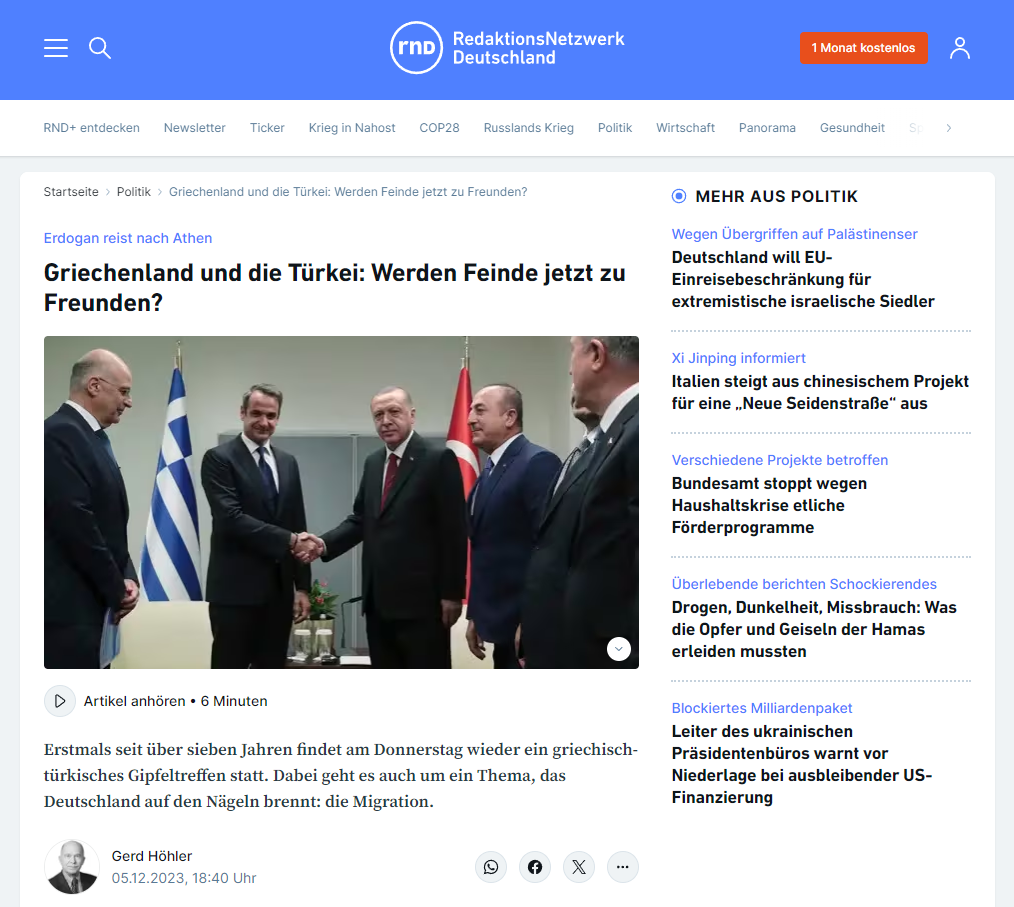This screenshot has width=1014, height=907.
Task: Open Startseite breadcrumb link
Action: (x=71, y=192)
